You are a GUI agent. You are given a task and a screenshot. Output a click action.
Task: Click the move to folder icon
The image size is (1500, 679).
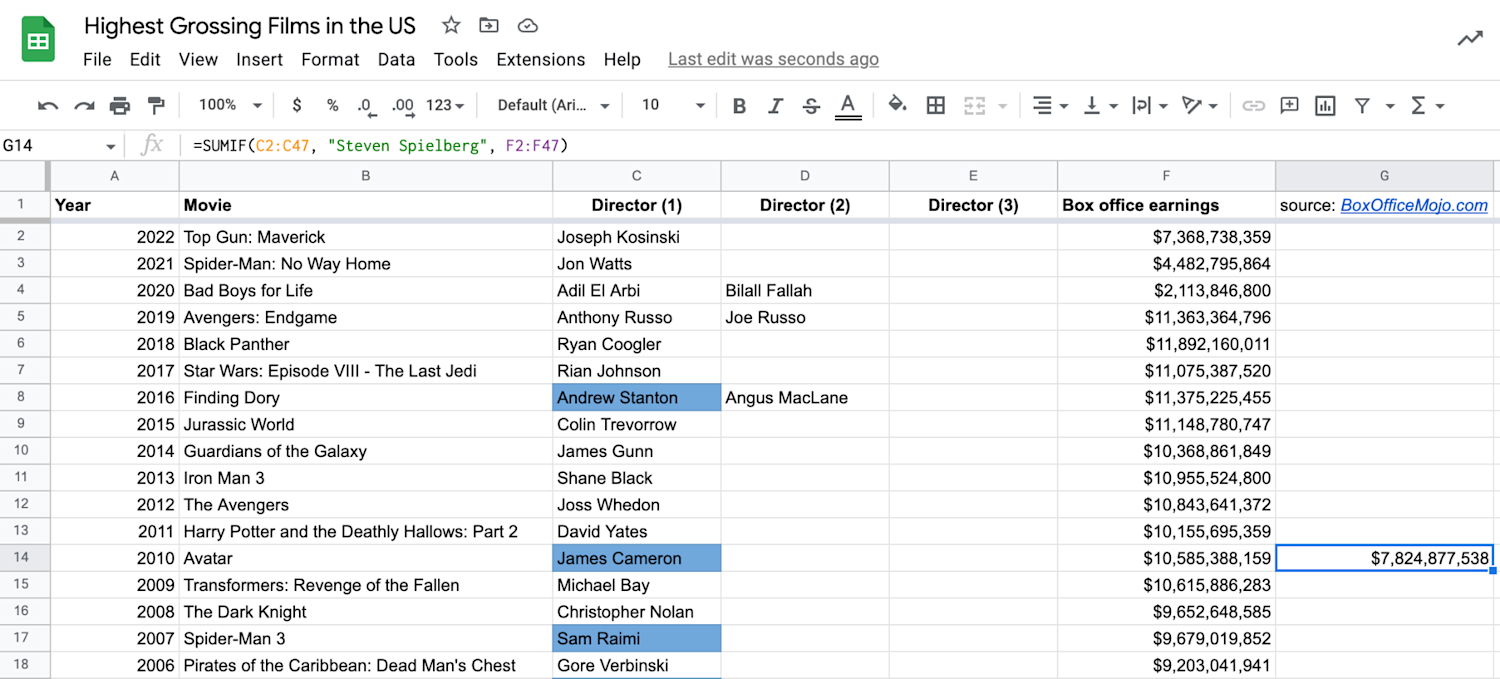click(x=489, y=26)
